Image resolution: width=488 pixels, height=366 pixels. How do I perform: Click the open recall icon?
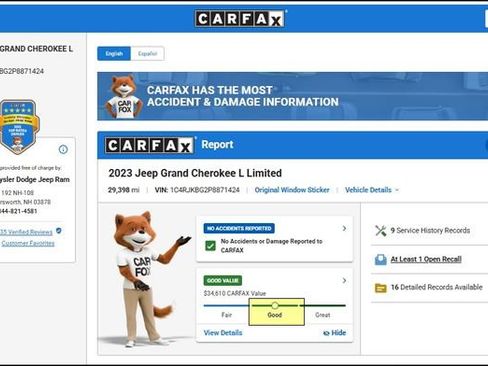point(381,259)
